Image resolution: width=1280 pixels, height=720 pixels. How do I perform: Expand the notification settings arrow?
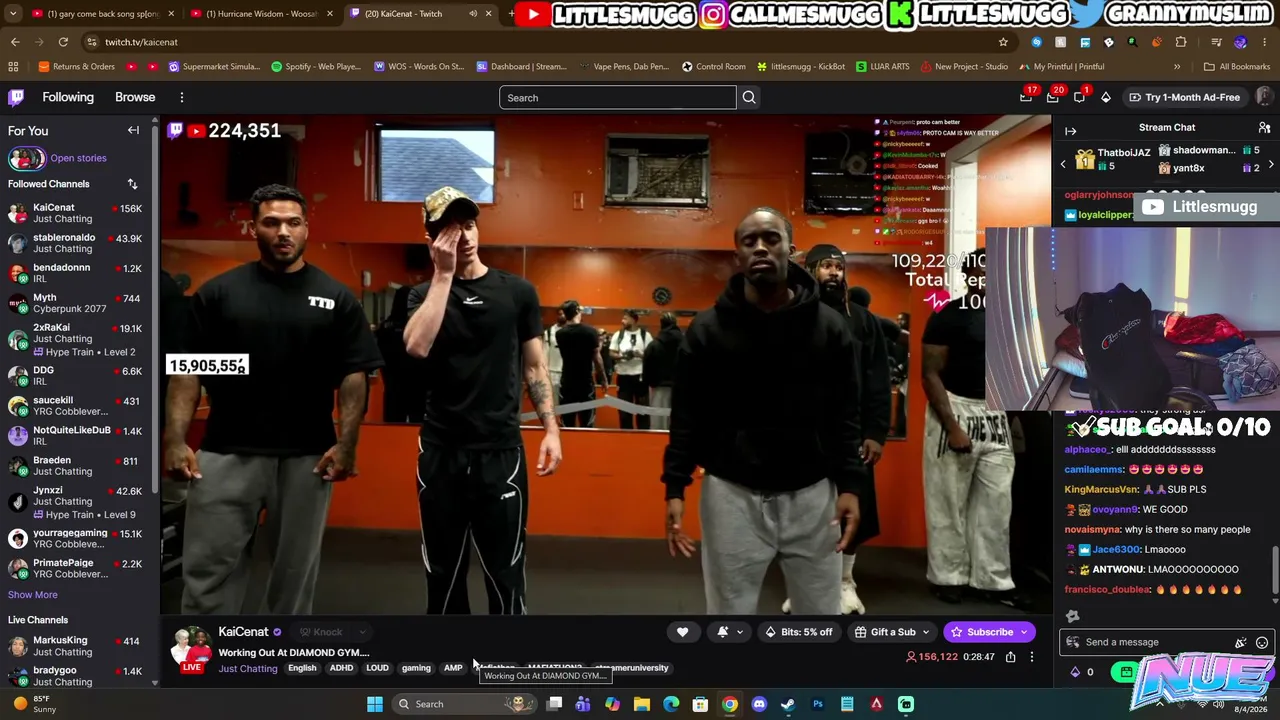click(x=740, y=632)
